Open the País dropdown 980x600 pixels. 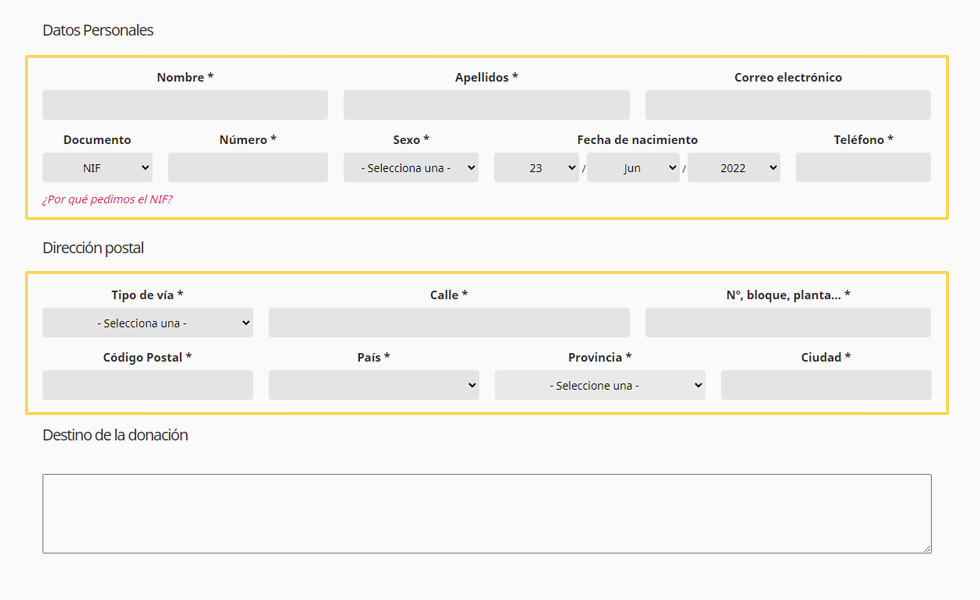click(373, 385)
